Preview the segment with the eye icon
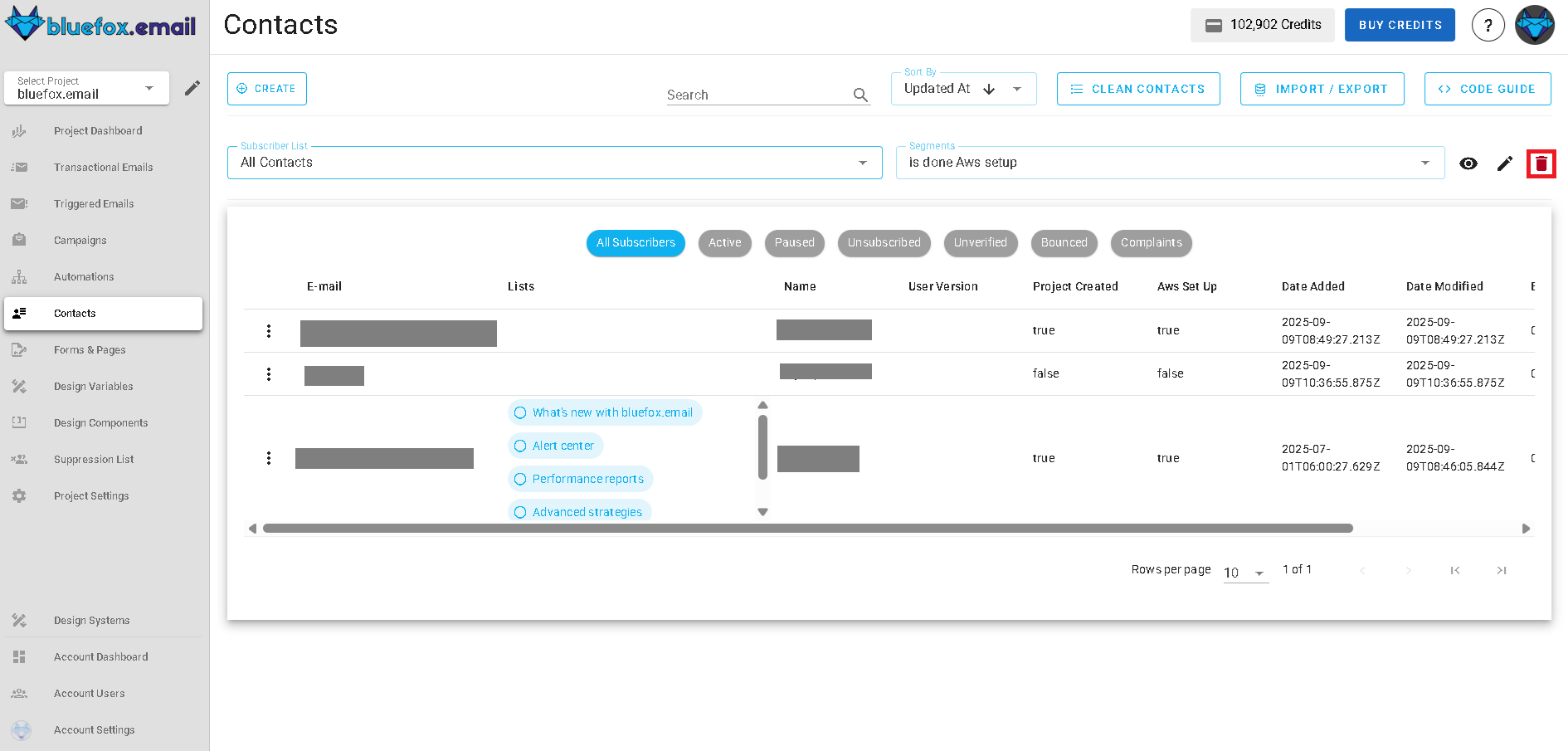Screen dimensions: 1568x751 (x=1468, y=163)
